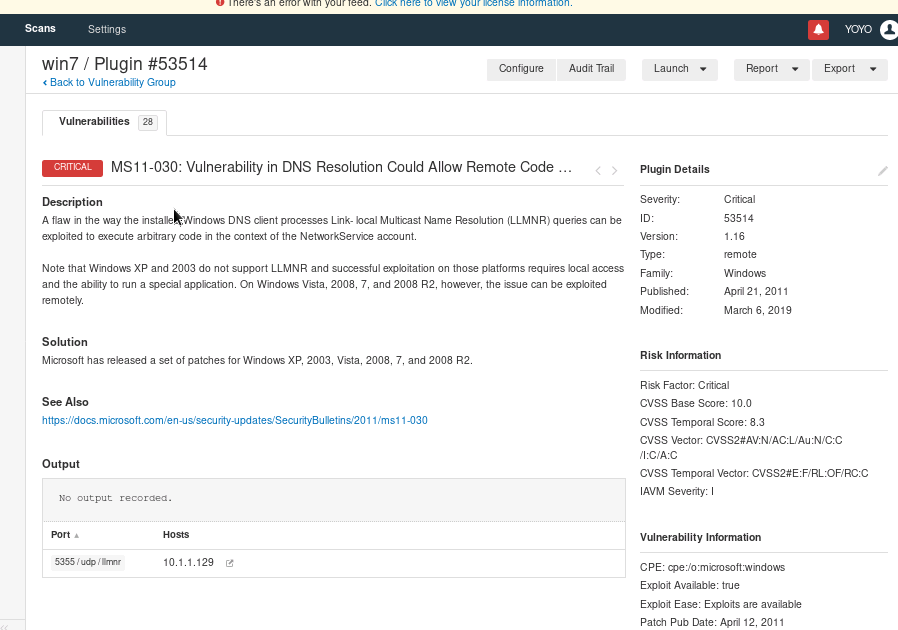Select the Vulnerabilities tab

pyautogui.click(x=104, y=122)
